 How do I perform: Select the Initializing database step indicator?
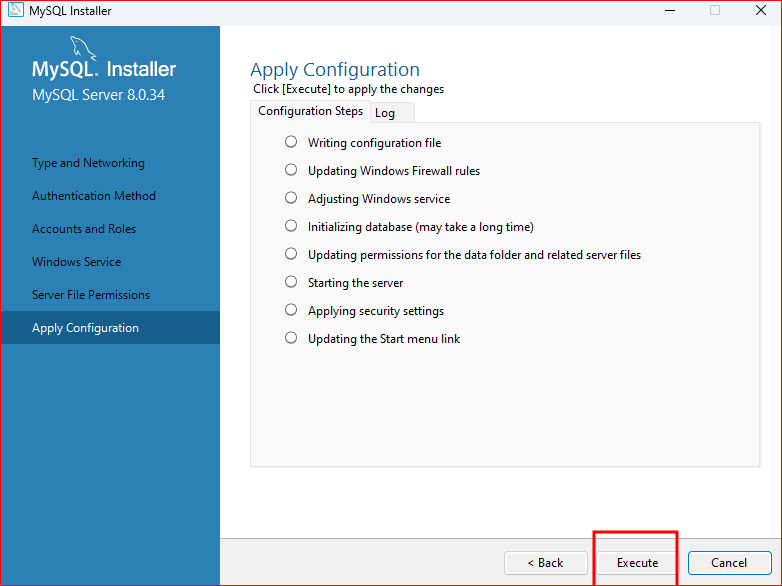pos(291,225)
